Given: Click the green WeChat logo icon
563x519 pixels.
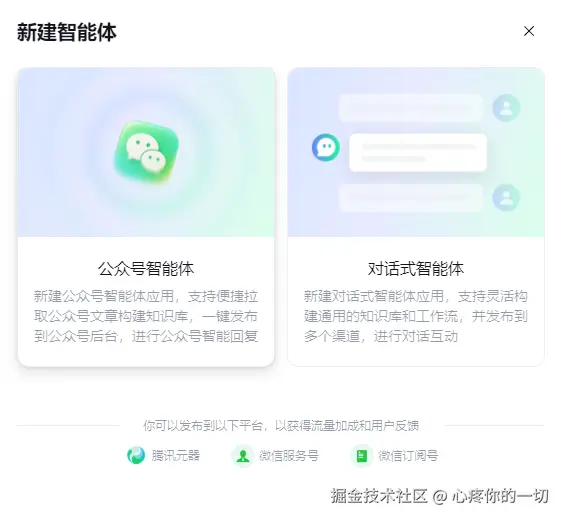Looking at the screenshot, I should 146,152.
